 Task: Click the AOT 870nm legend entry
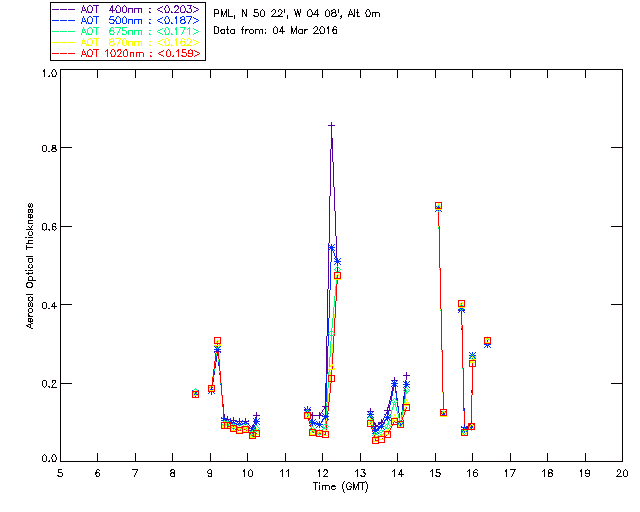pyautogui.click(x=126, y=42)
